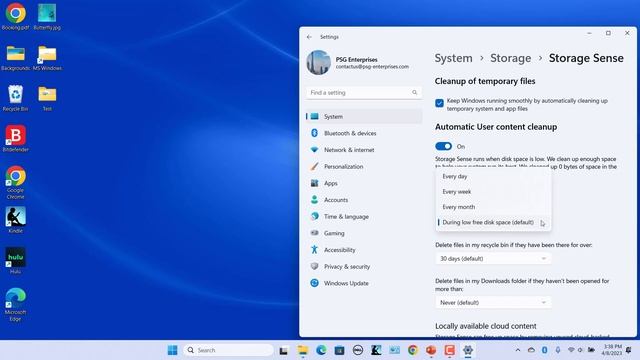Open Task View from the taskbar
This screenshot has height=360, width=640.
(284, 350)
